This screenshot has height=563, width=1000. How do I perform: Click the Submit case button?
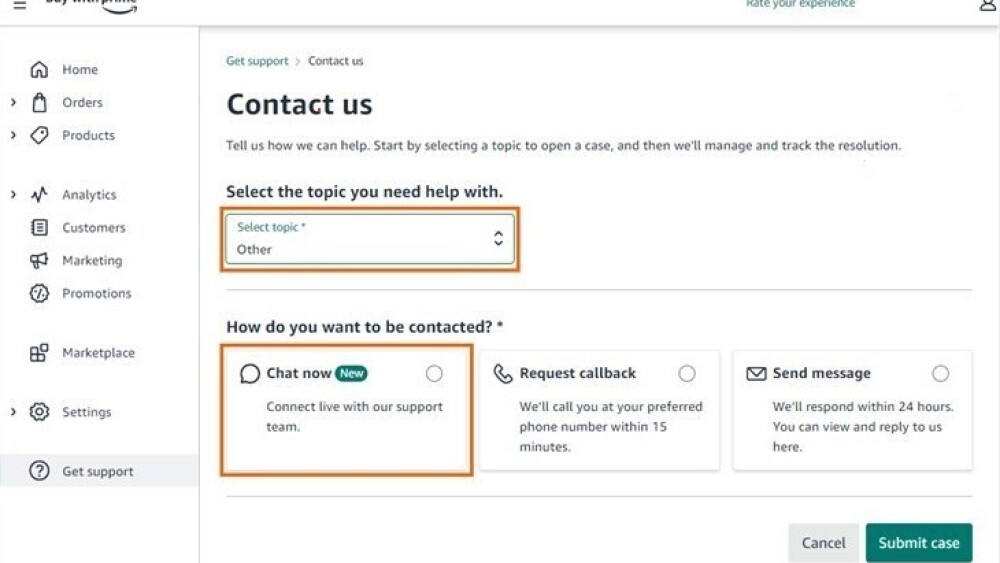coord(918,543)
